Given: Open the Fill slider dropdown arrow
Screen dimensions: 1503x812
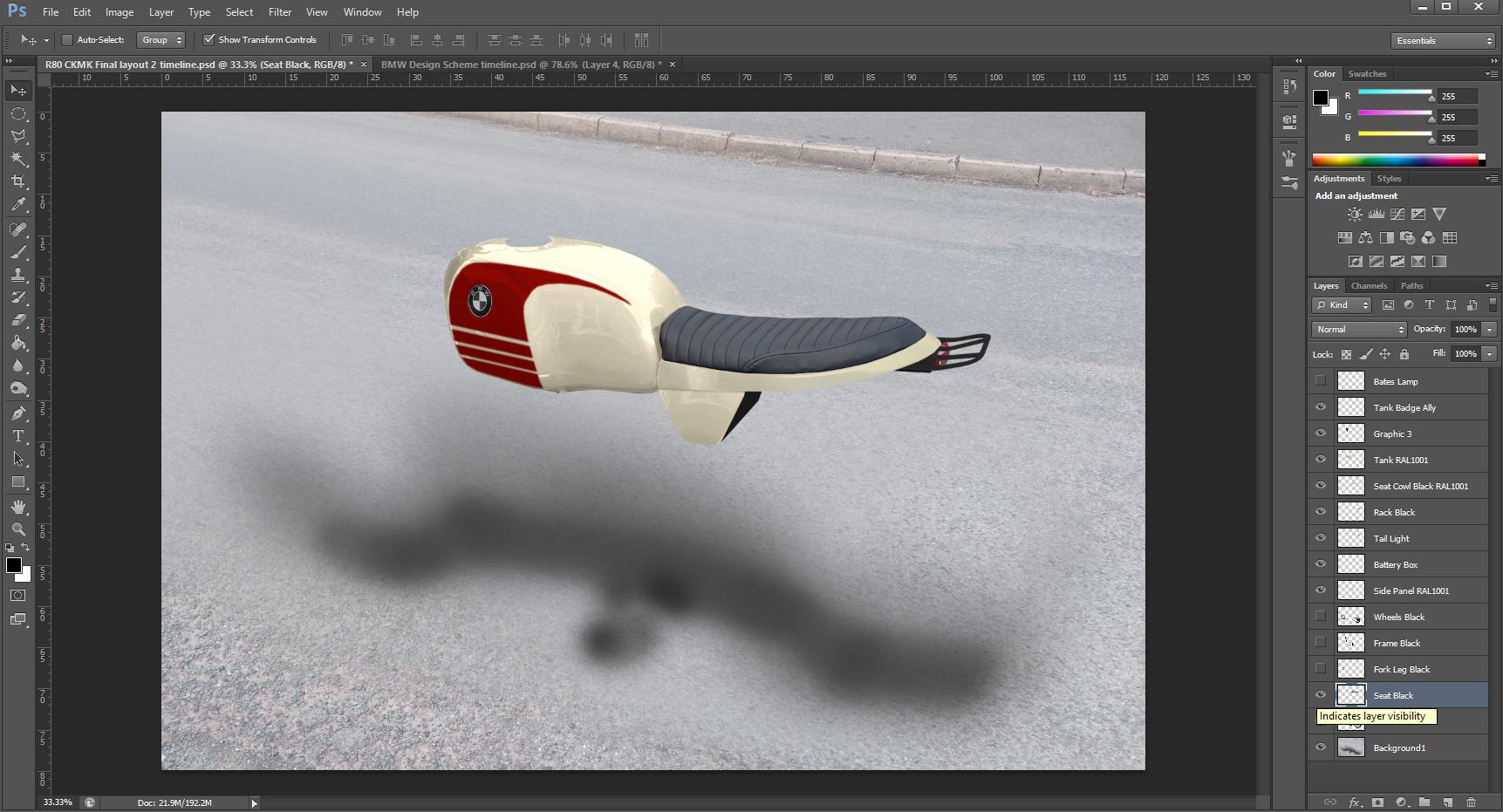Looking at the screenshot, I should pyautogui.click(x=1490, y=354).
